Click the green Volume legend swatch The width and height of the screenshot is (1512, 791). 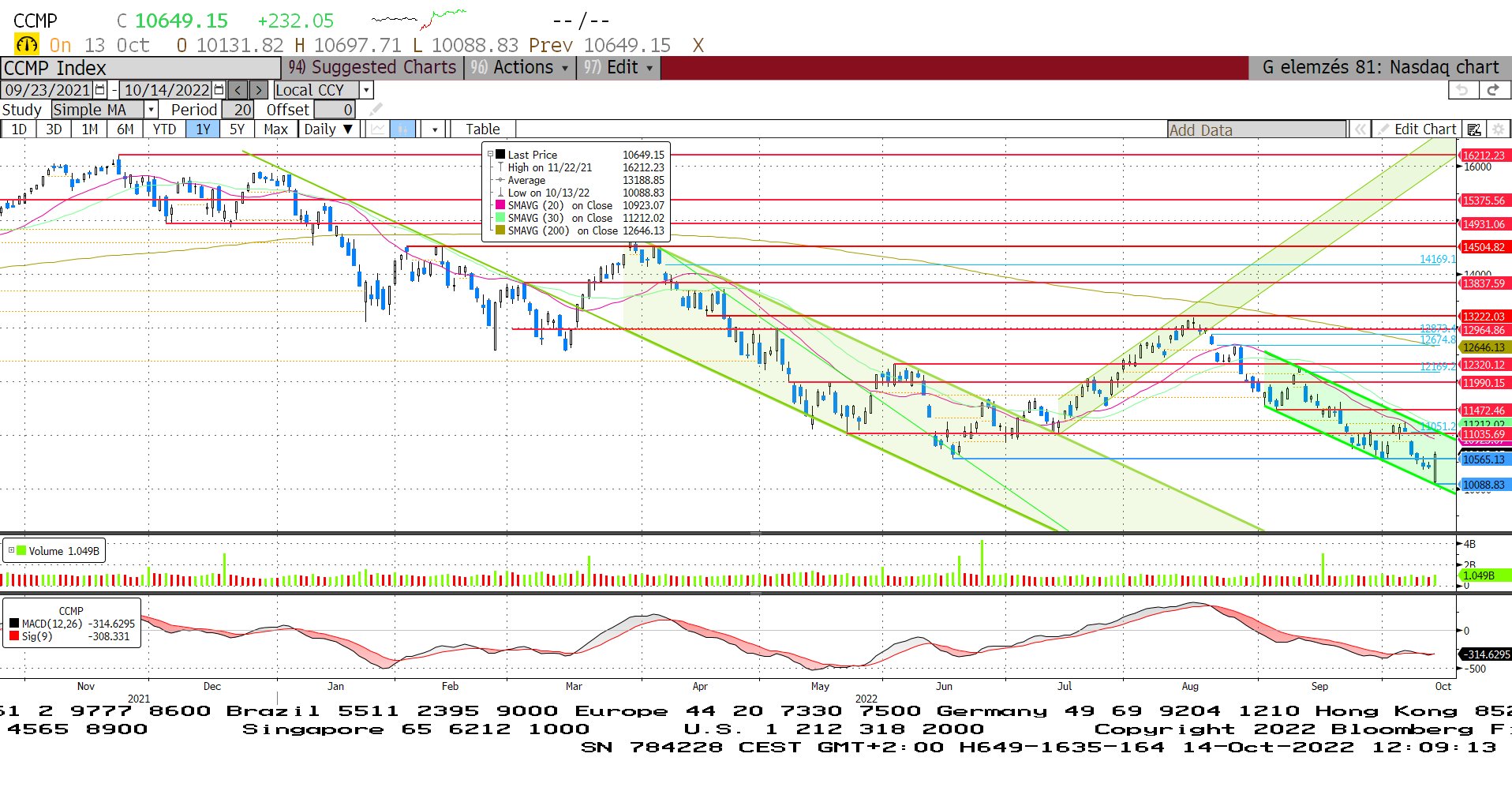21,551
